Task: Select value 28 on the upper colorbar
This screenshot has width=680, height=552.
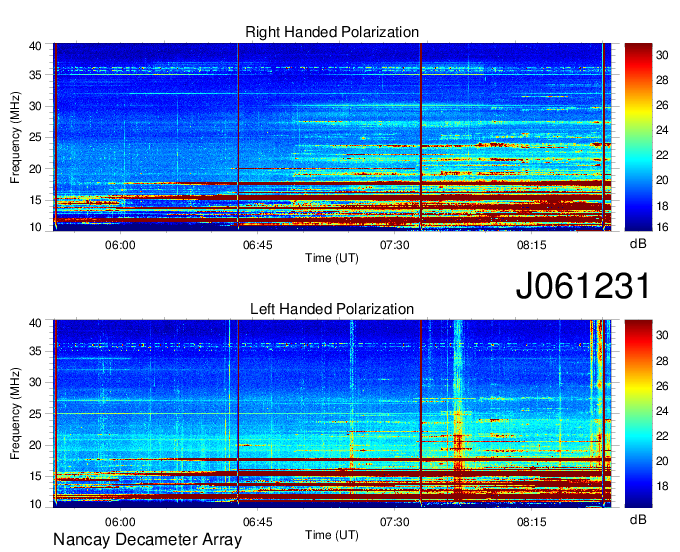Action: pyautogui.click(x=662, y=80)
